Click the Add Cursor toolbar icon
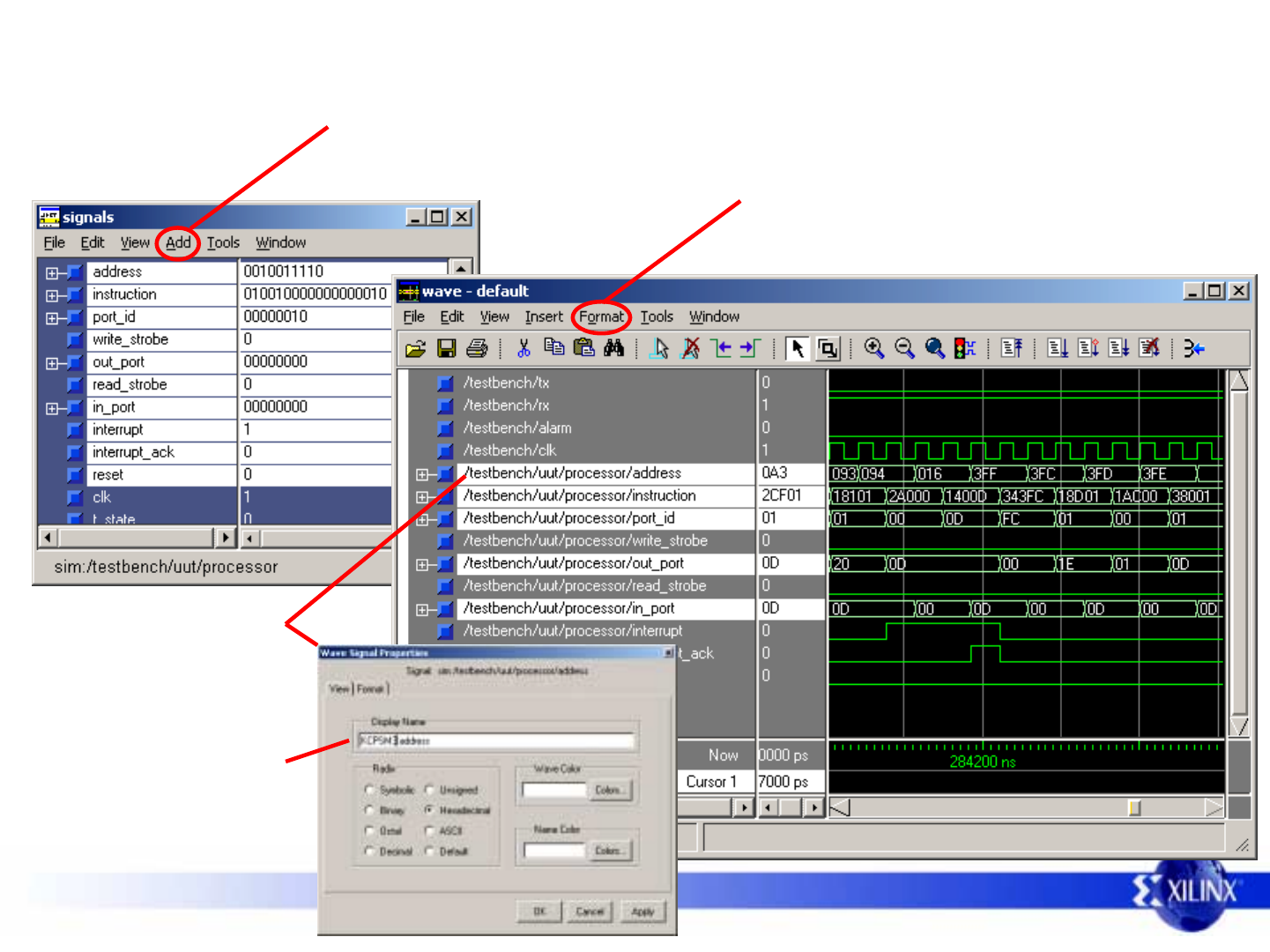 point(659,349)
